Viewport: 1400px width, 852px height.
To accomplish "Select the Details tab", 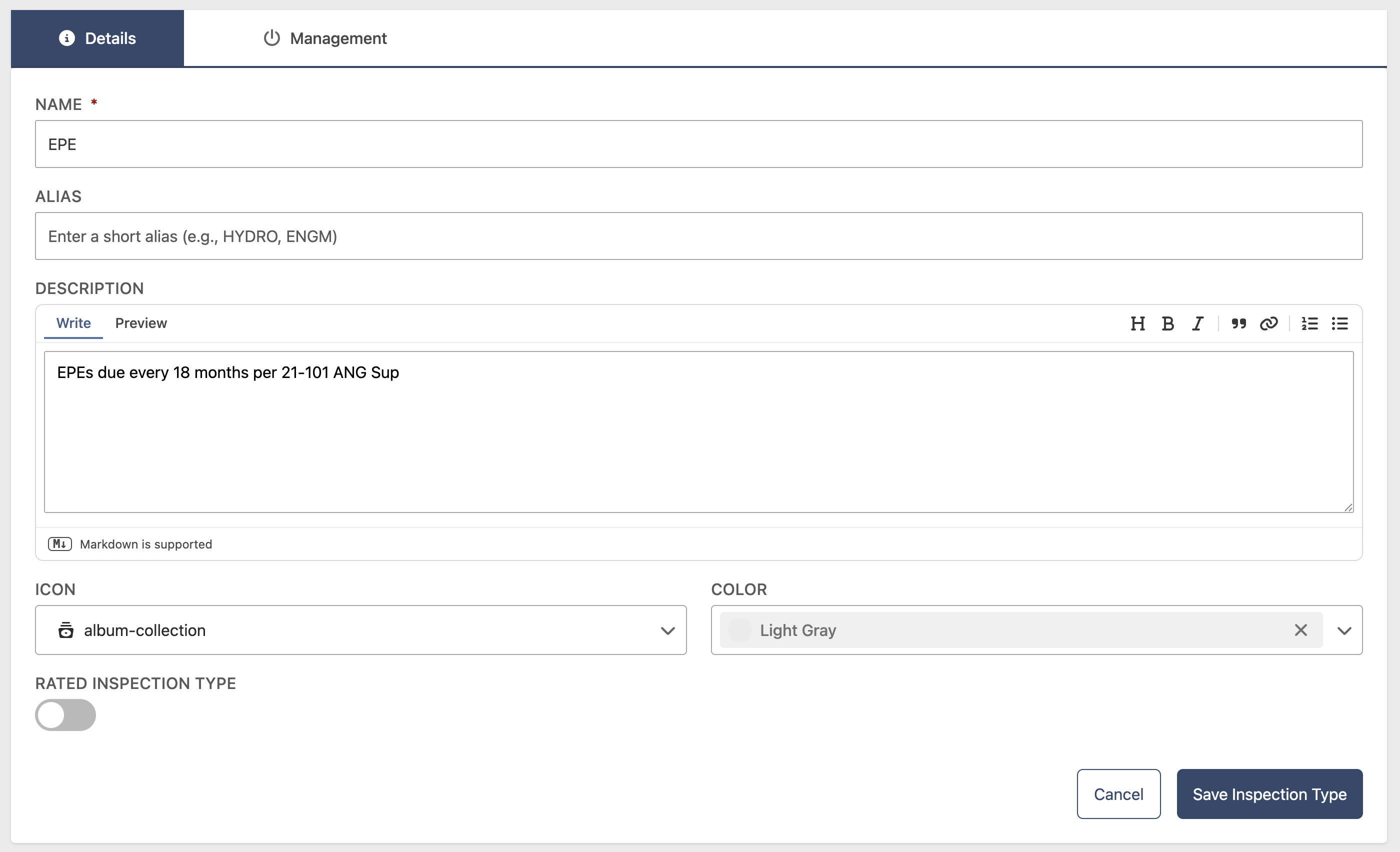I will tap(97, 38).
